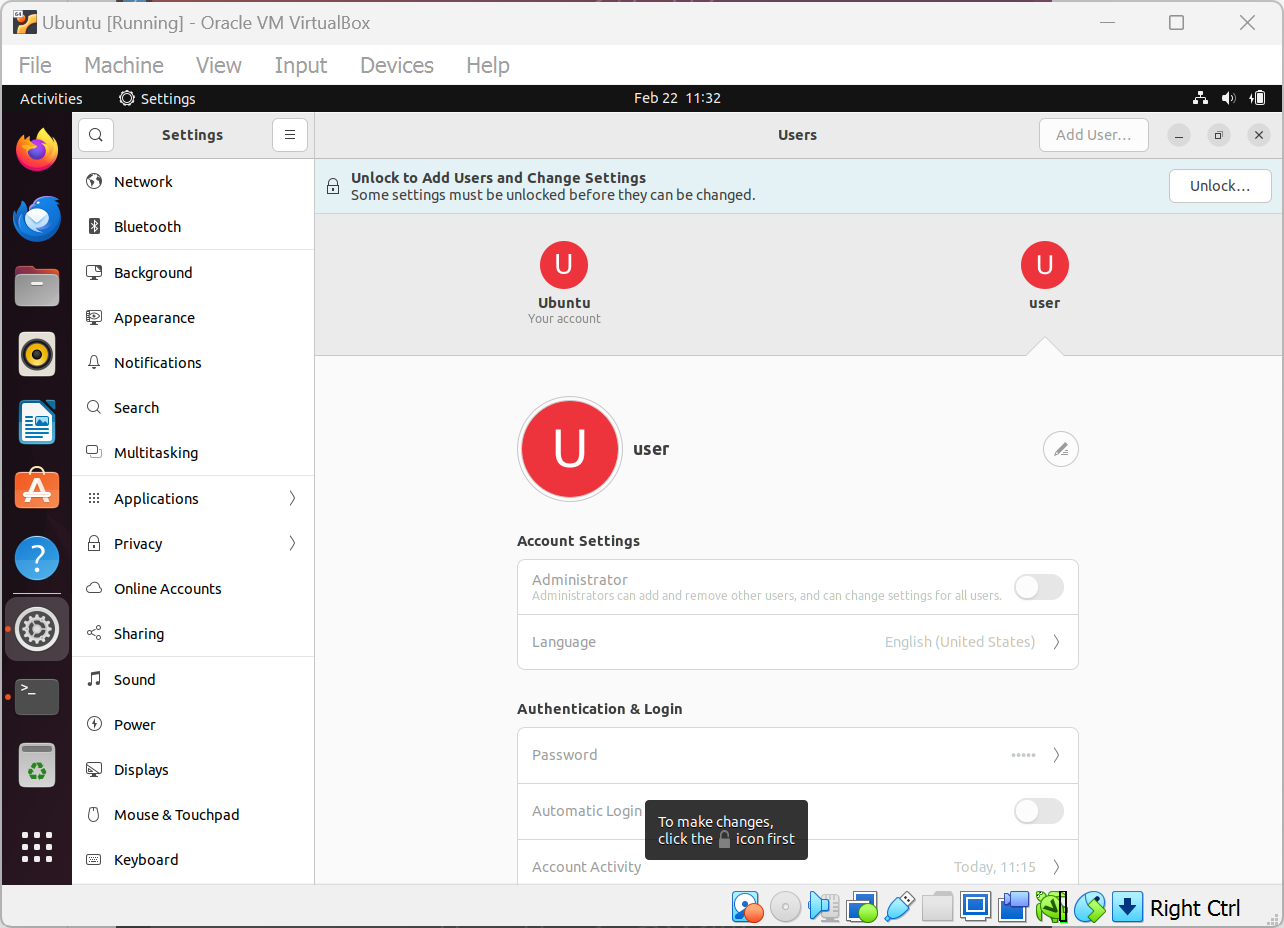
Task: Expand the Privacy settings category
Action: tap(193, 543)
